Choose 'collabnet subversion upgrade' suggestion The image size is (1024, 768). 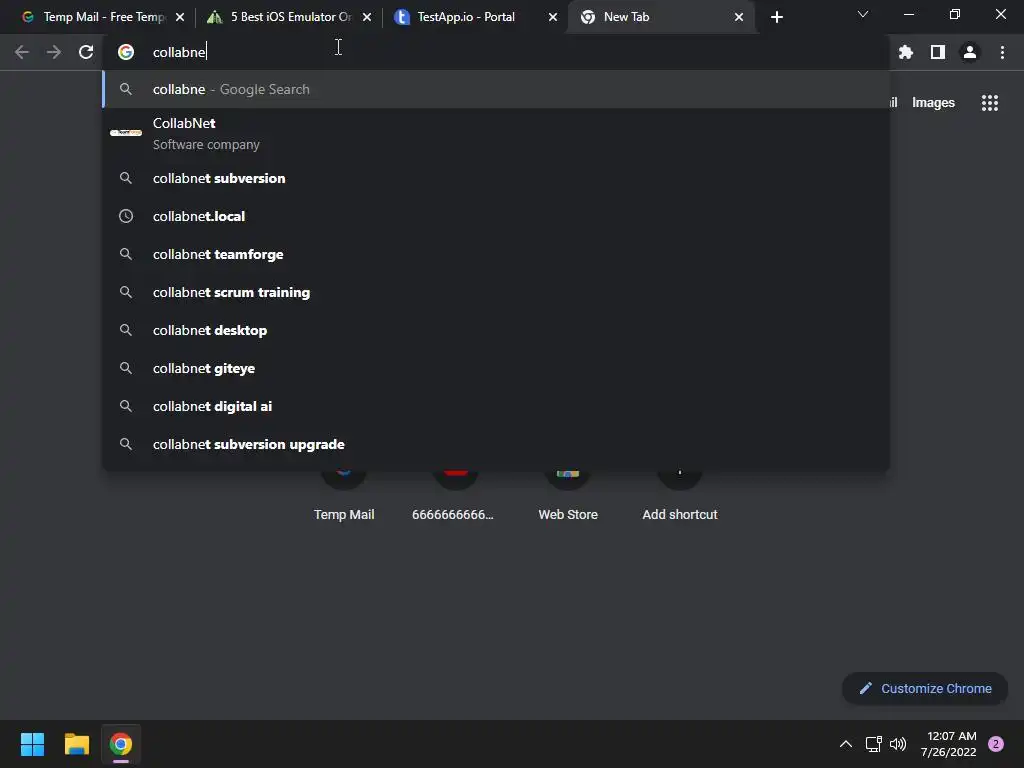[496, 444]
